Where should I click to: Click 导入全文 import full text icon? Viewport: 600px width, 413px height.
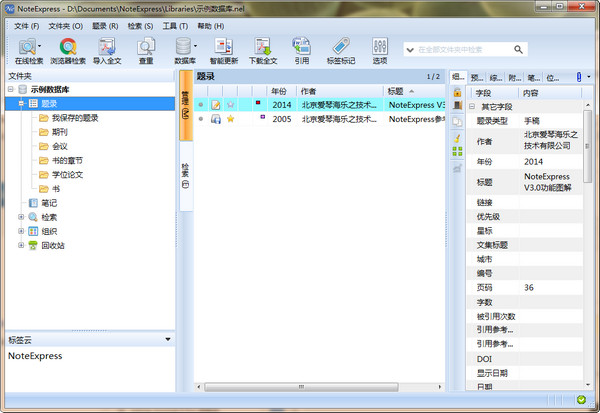[107, 51]
